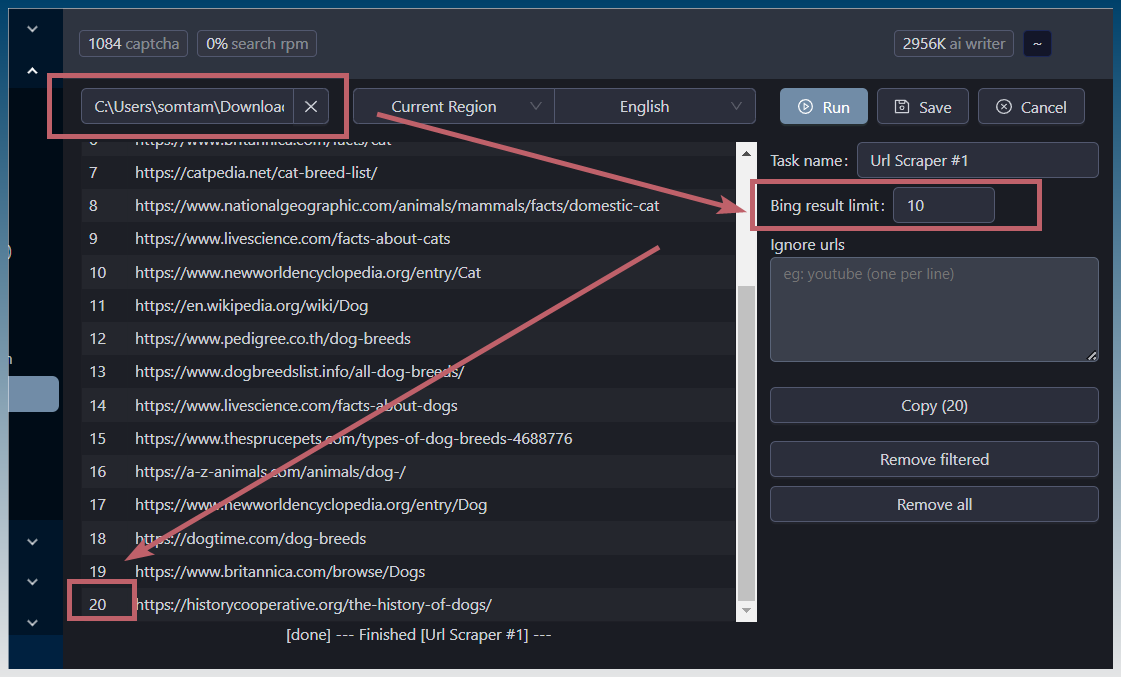The image size is (1121, 677).
Task: Click the tilde icon beside ai writer
Action: [1037, 43]
